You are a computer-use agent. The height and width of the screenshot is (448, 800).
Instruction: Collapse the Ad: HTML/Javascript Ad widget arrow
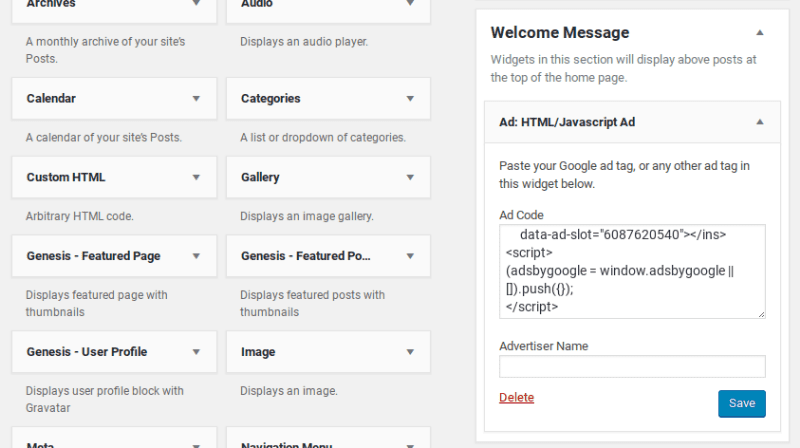click(760, 122)
